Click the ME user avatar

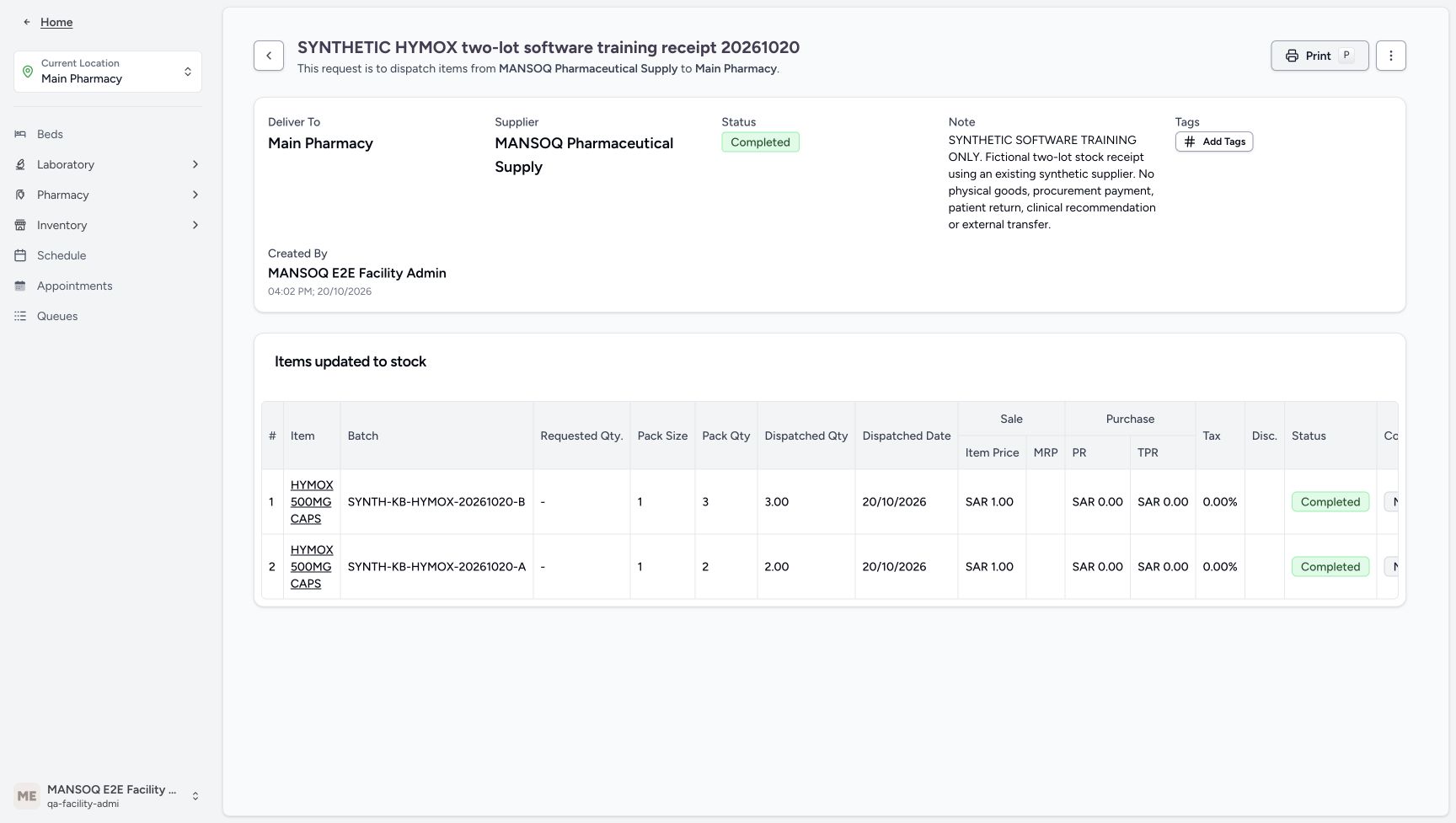coord(27,796)
